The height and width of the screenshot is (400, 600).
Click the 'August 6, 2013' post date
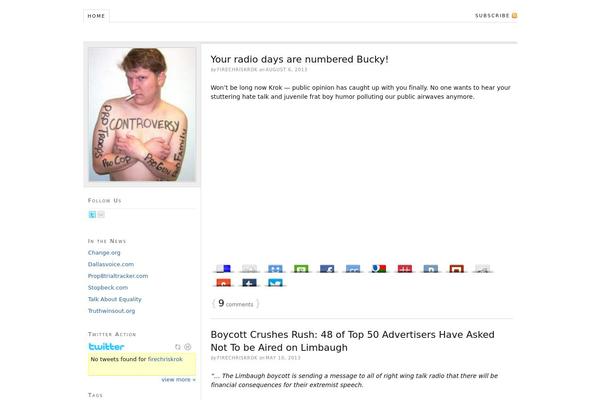(x=286, y=70)
